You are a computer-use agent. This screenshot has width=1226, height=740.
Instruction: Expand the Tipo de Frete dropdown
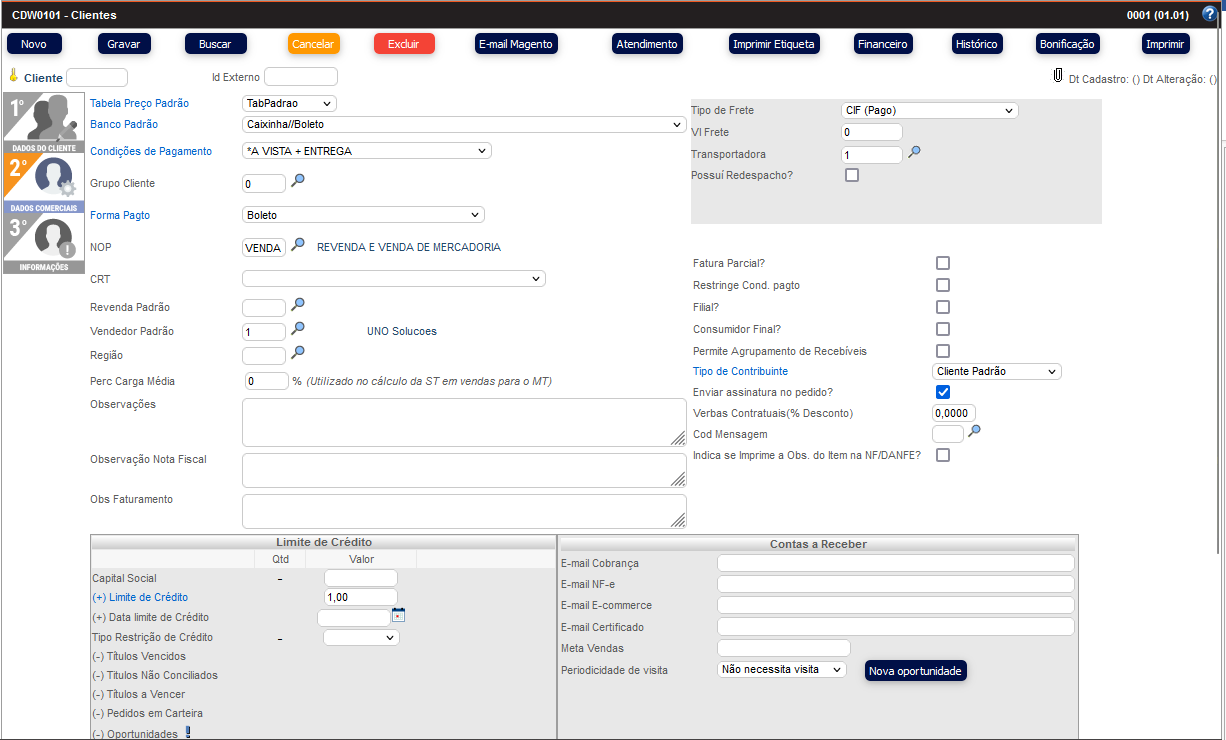930,110
